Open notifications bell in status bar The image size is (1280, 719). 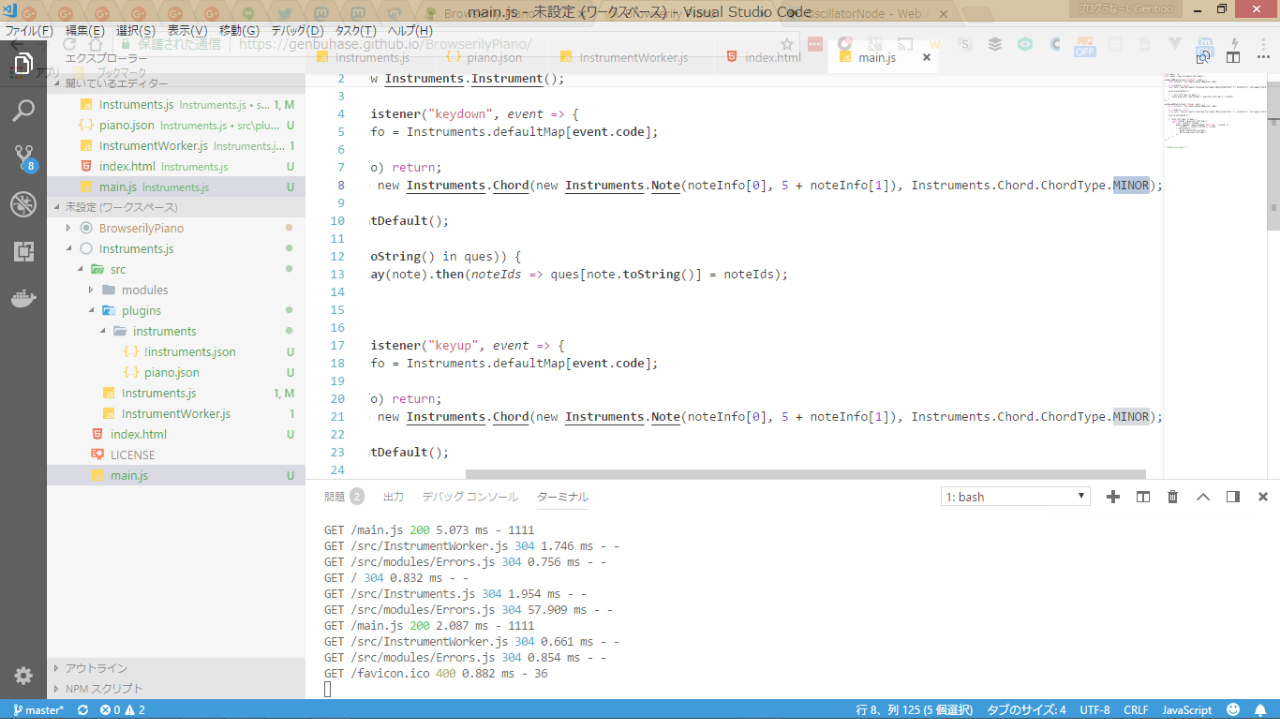(x=1260, y=710)
